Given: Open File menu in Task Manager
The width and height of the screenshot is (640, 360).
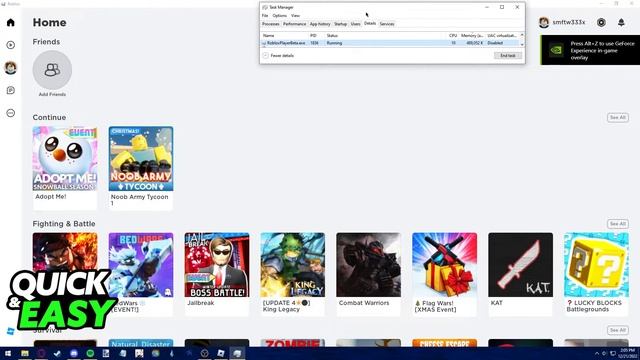Looking at the screenshot, I should (x=265, y=16).
